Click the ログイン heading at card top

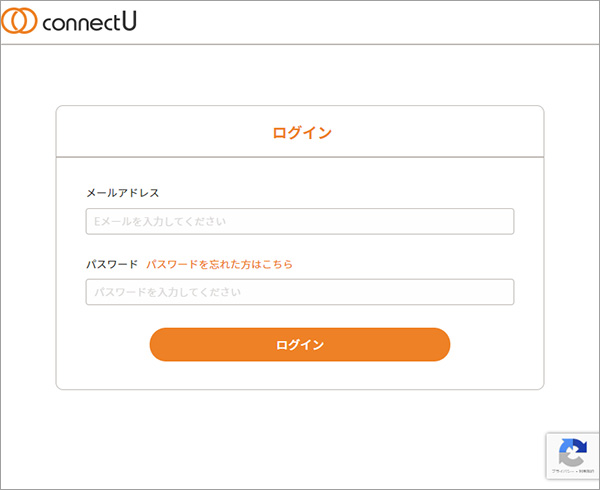pyautogui.click(x=301, y=132)
